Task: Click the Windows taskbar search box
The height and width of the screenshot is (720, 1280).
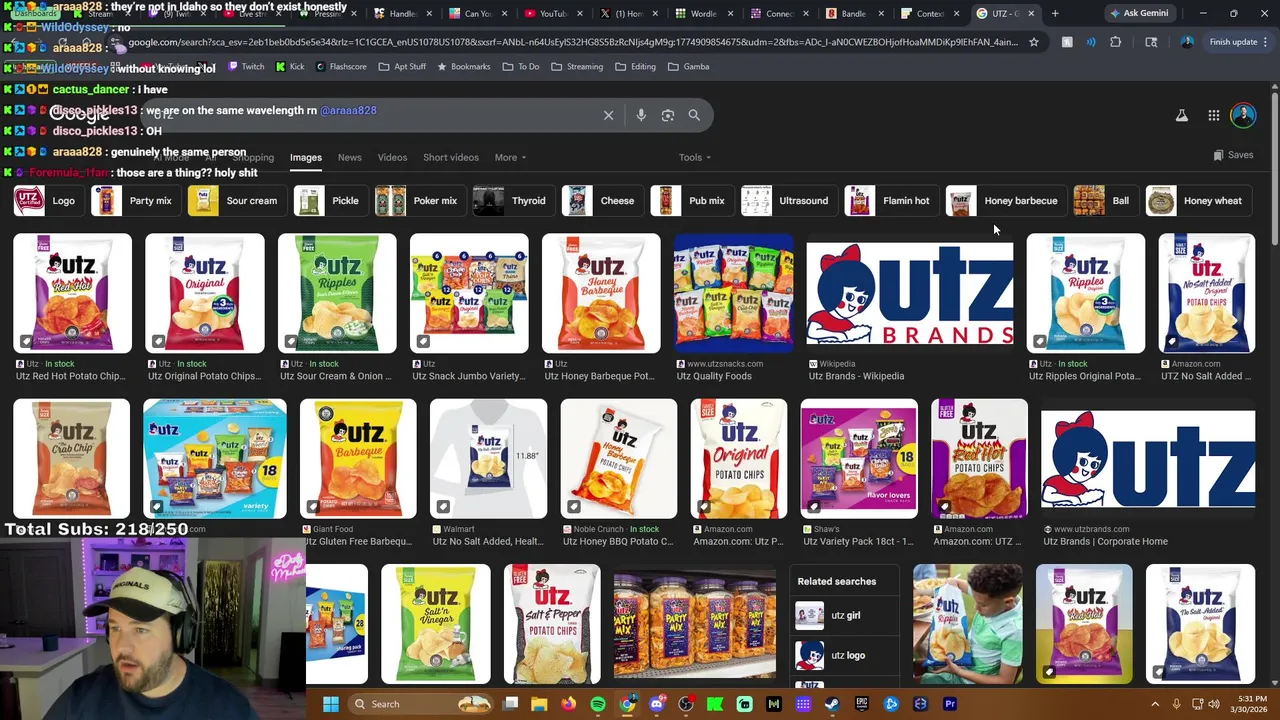Action: point(420,704)
